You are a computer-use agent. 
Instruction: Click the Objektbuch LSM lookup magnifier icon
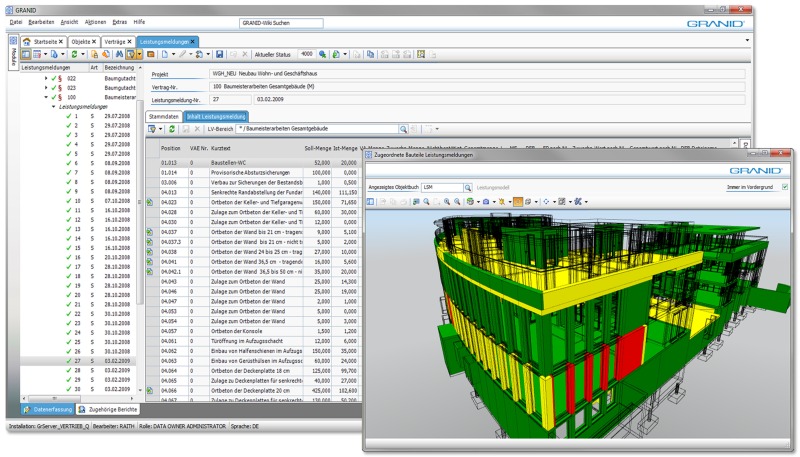coord(467,188)
